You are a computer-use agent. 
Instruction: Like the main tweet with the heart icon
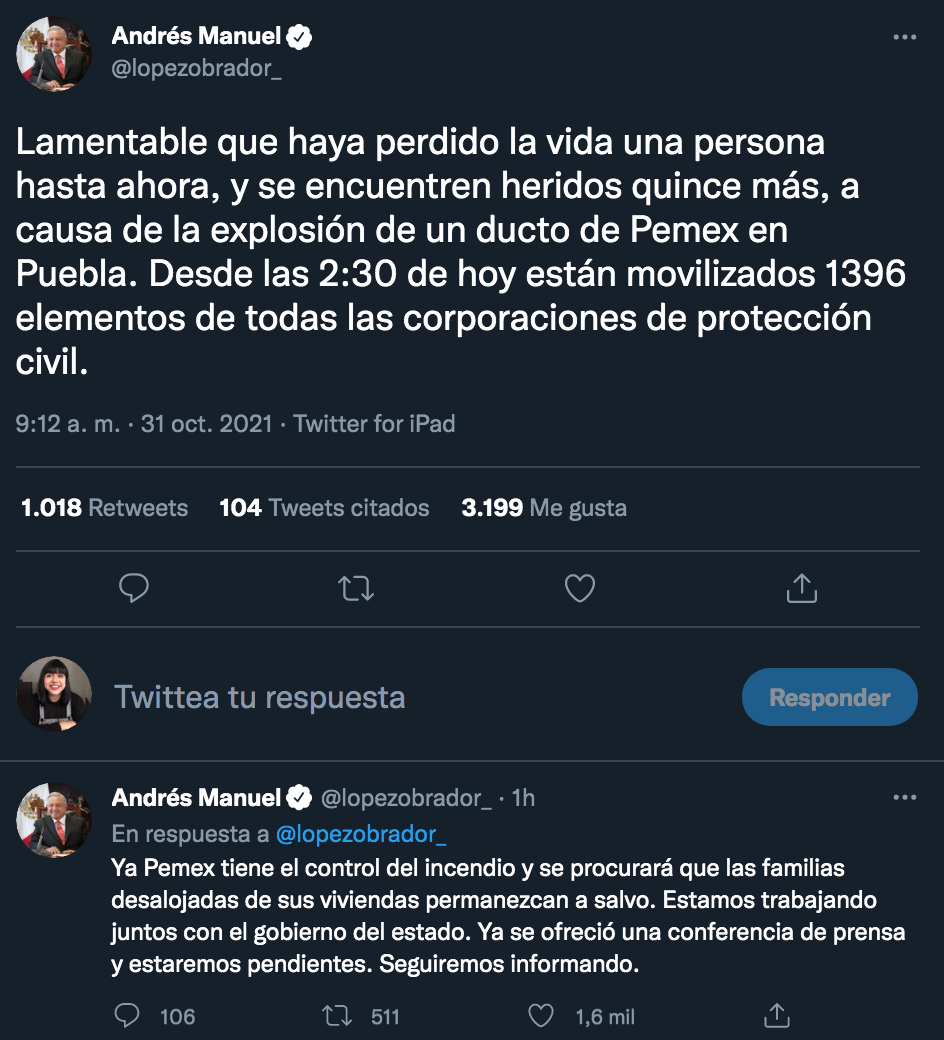(x=578, y=588)
